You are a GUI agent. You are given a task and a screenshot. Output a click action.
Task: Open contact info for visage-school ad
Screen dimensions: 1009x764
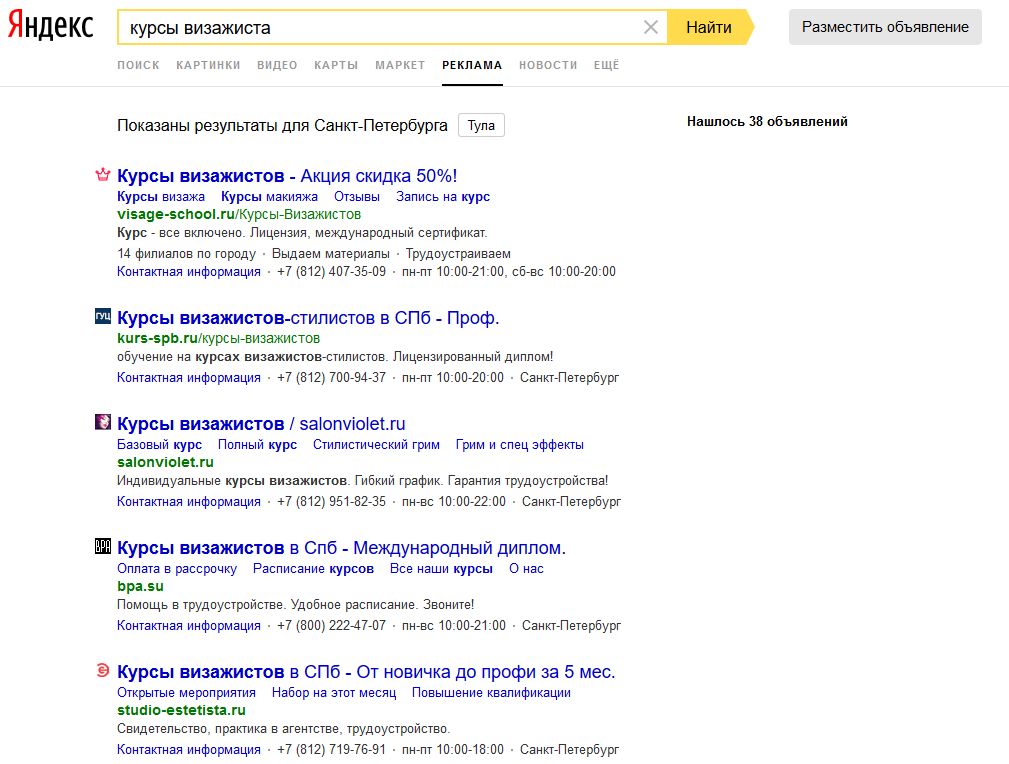click(189, 272)
